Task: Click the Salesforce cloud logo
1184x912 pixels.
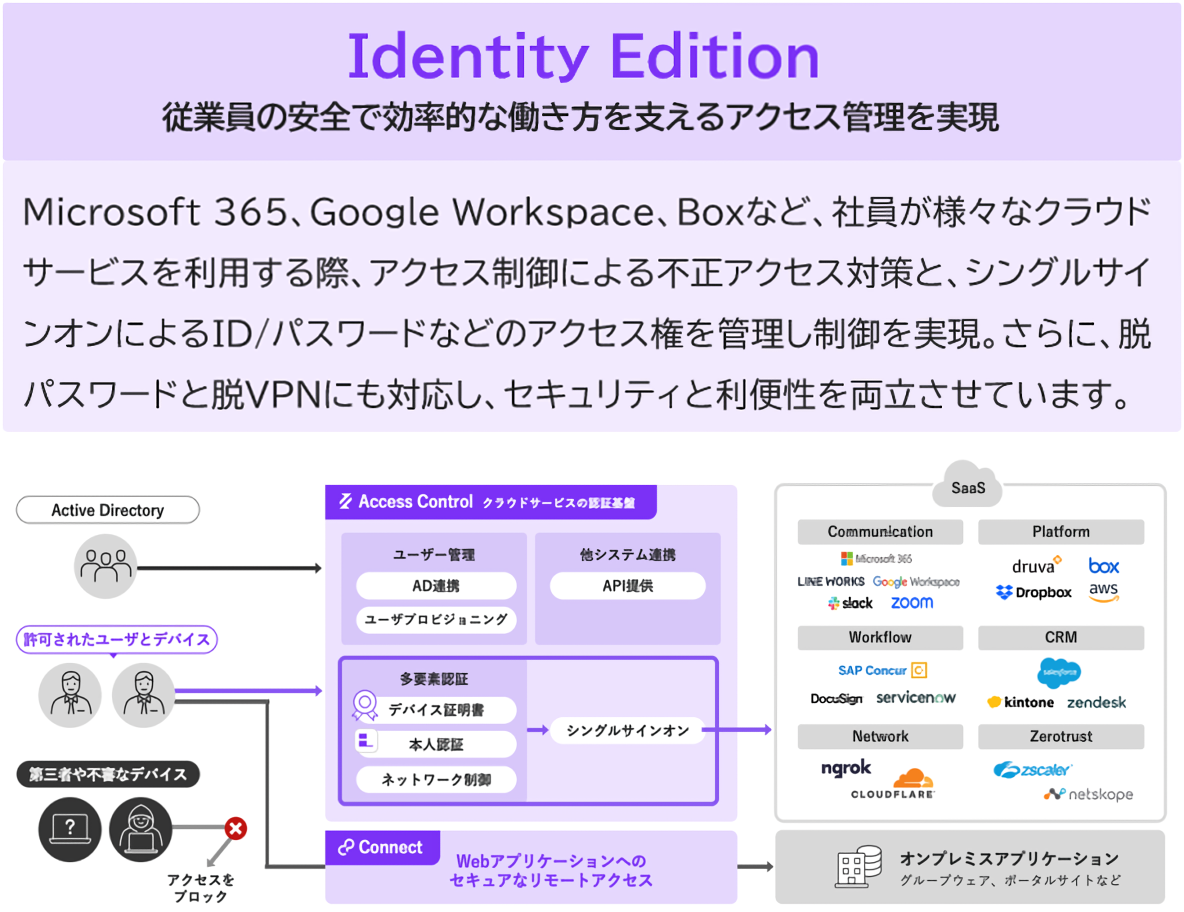Action: pos(1059,673)
